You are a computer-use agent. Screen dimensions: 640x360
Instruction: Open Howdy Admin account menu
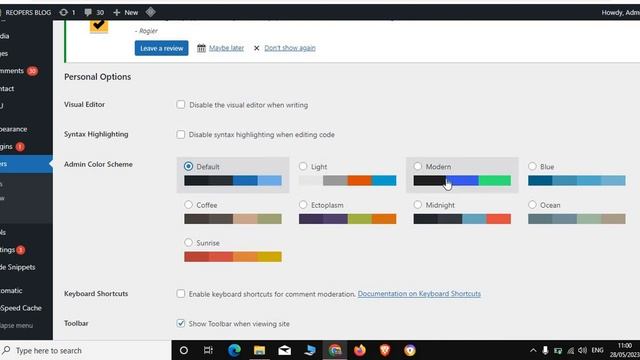click(x=620, y=13)
